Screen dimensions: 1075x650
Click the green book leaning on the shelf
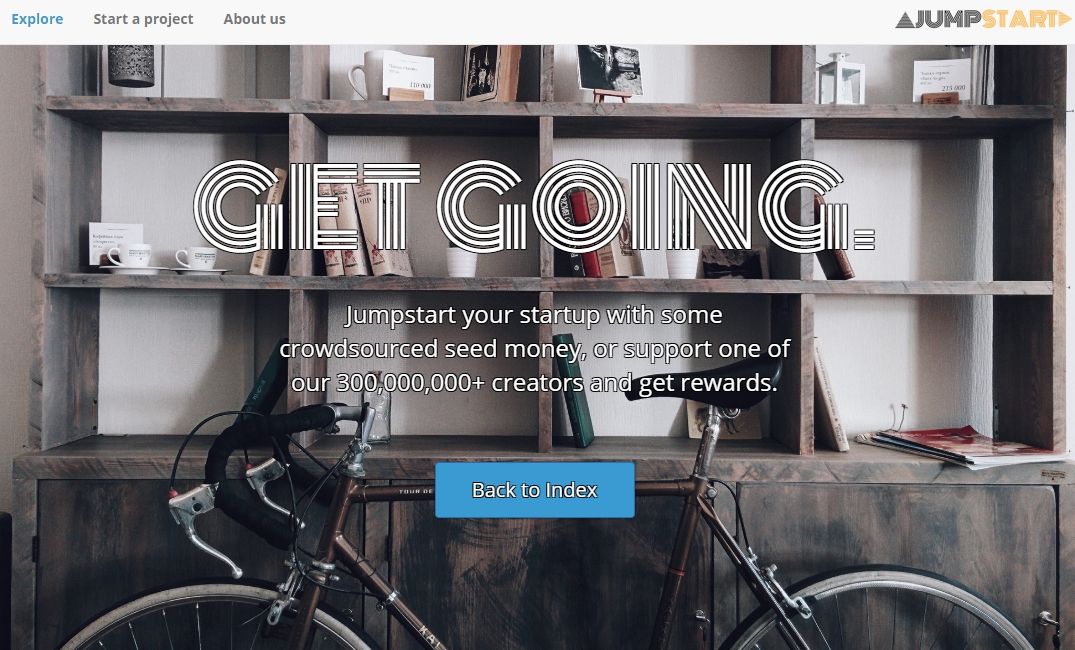(575, 389)
